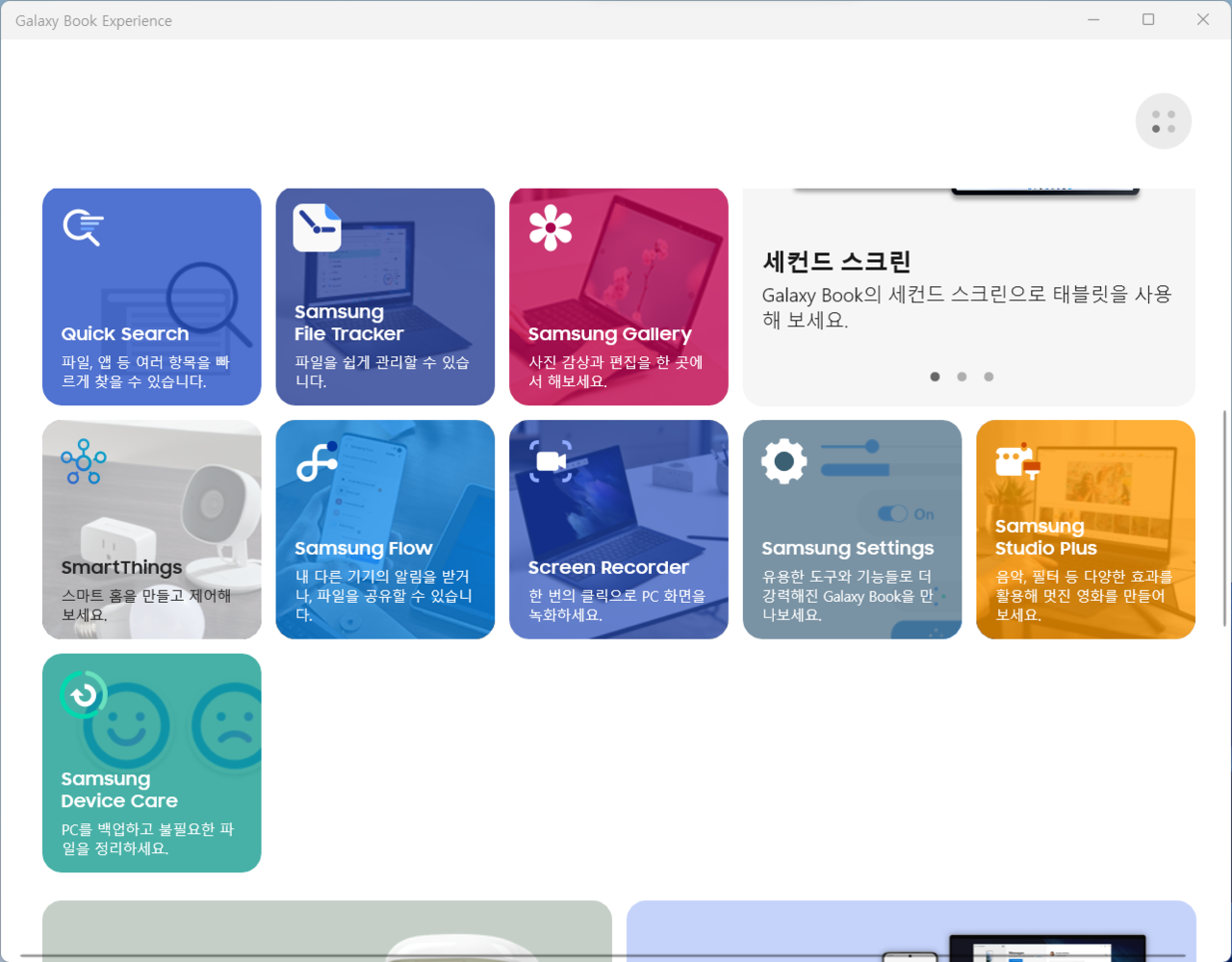1232x962 pixels.
Task: Switch to the second carousel page dot
Action: (x=962, y=377)
